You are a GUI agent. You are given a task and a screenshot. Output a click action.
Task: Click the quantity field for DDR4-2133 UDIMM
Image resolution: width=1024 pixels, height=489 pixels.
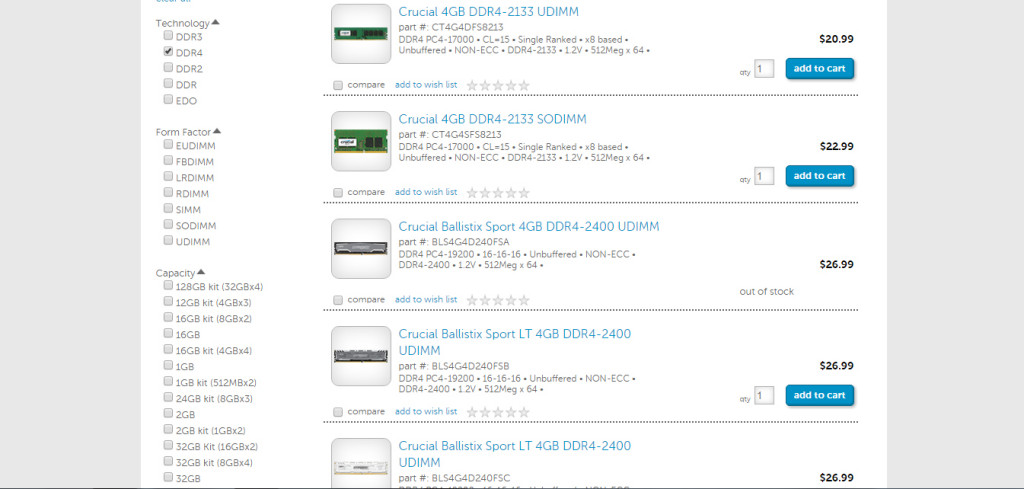point(764,69)
